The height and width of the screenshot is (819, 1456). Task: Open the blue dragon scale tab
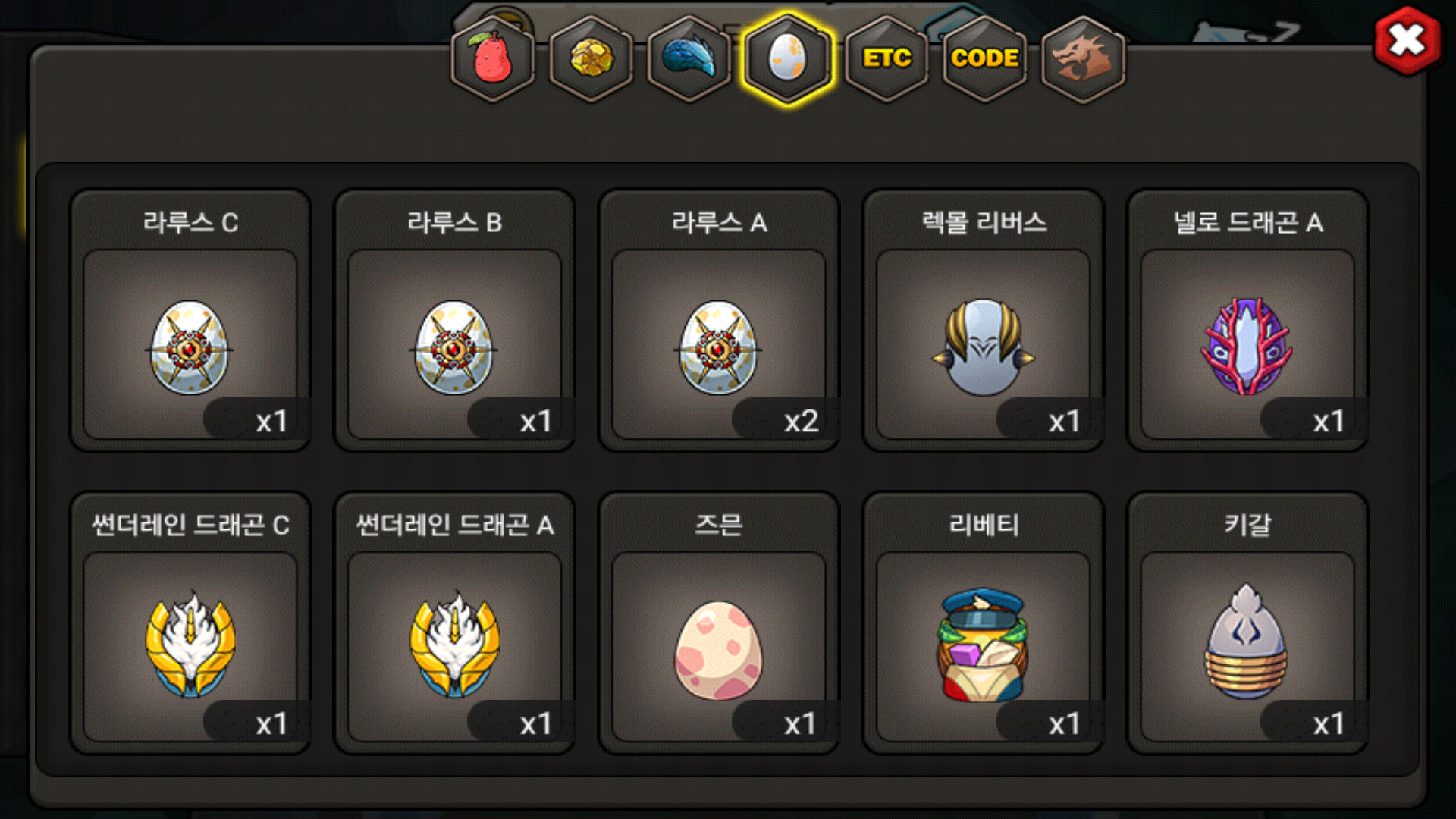click(689, 58)
